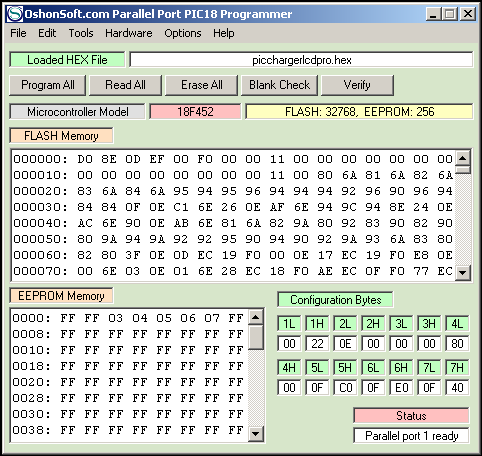Screen dimensions: 482x456
Task: Click the Verify button
Action: pyautogui.click(x=357, y=85)
